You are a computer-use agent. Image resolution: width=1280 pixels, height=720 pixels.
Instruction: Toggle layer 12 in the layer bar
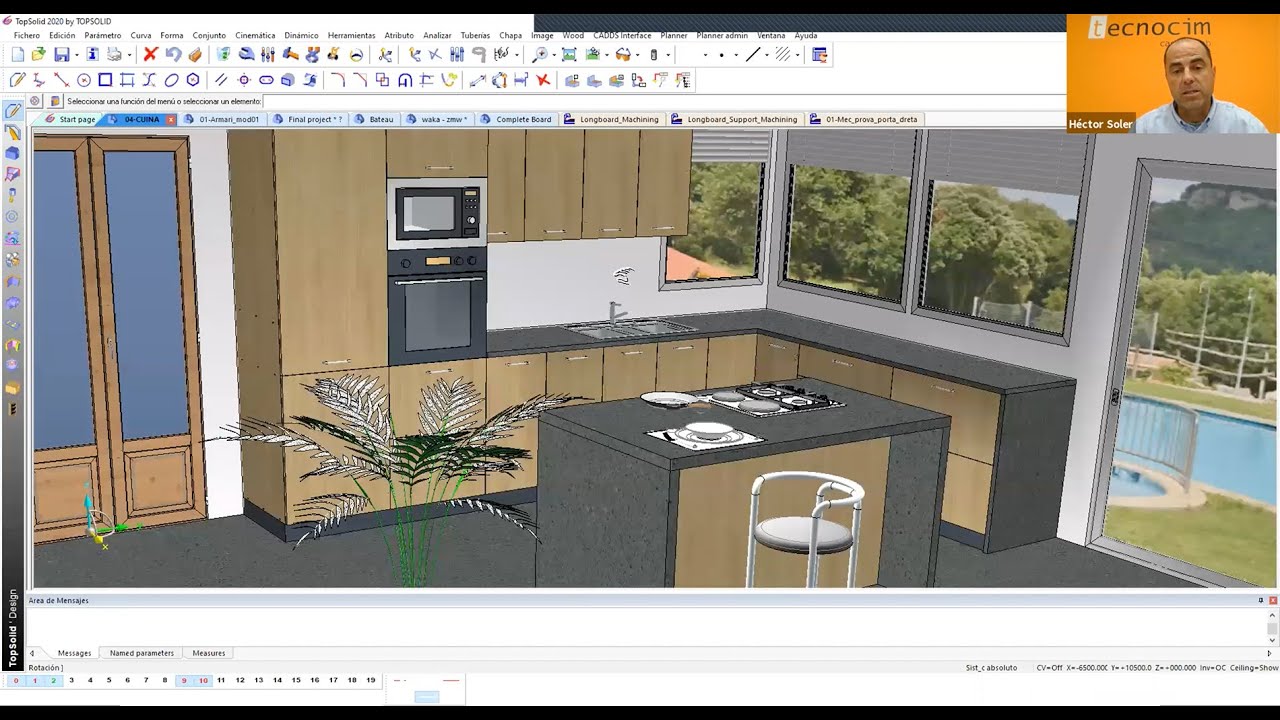240,680
